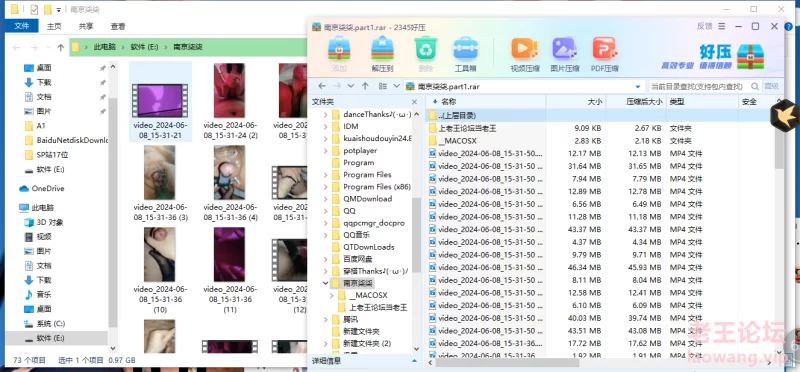
Task: Open the archive address bar dropdown arrow
Action: pyautogui.click(x=638, y=87)
